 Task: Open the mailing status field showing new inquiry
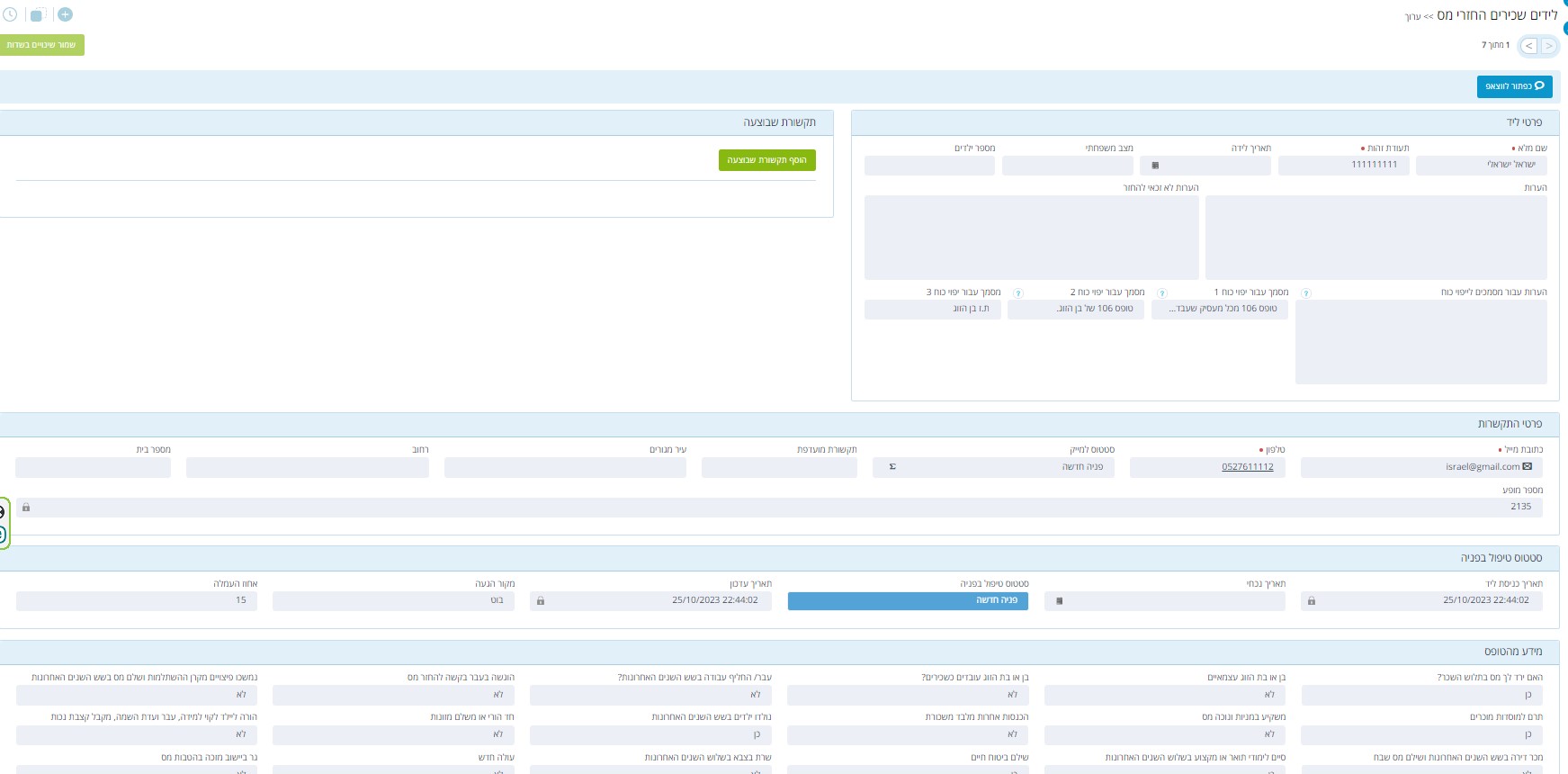pos(993,467)
